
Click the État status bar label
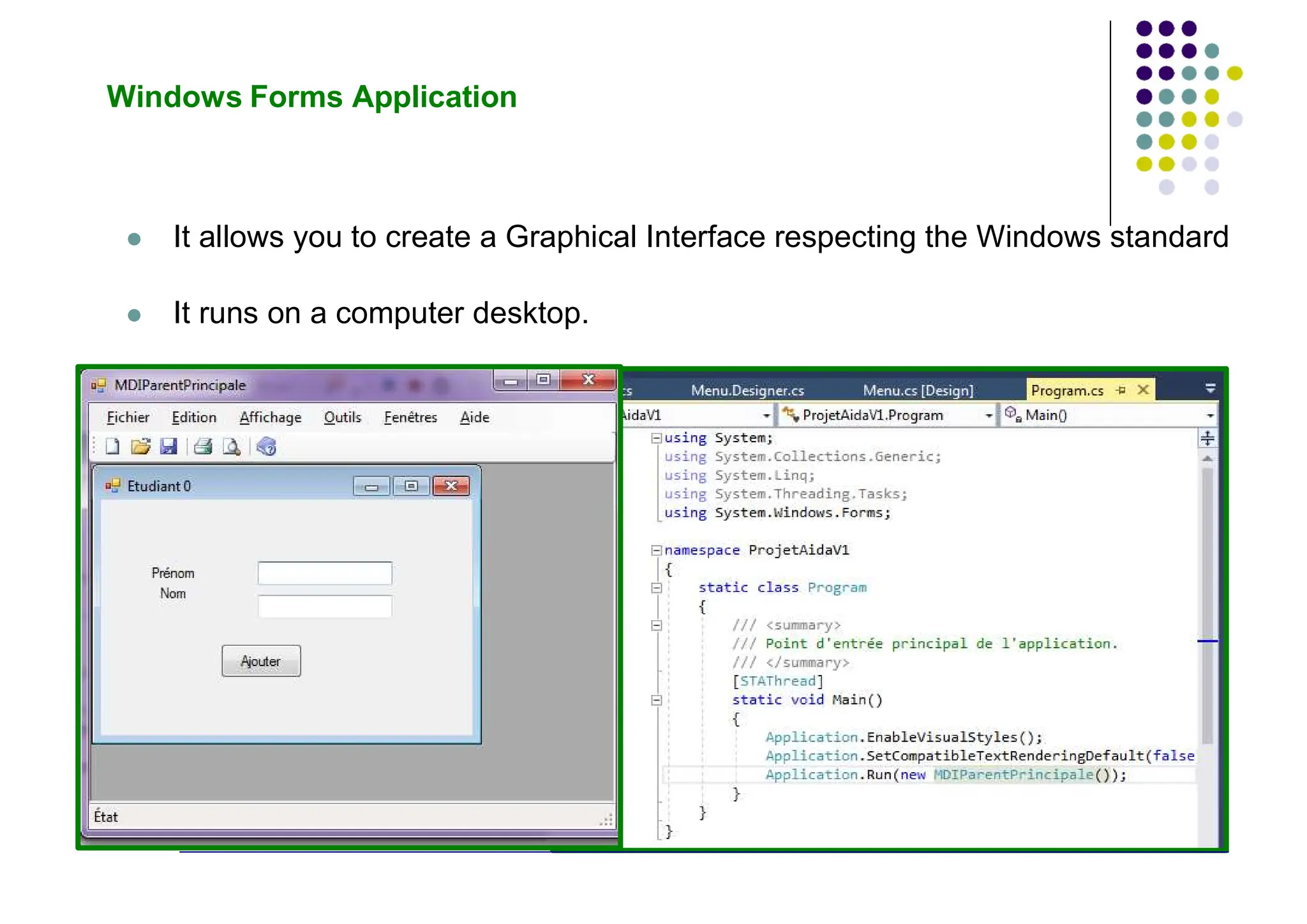point(106,817)
